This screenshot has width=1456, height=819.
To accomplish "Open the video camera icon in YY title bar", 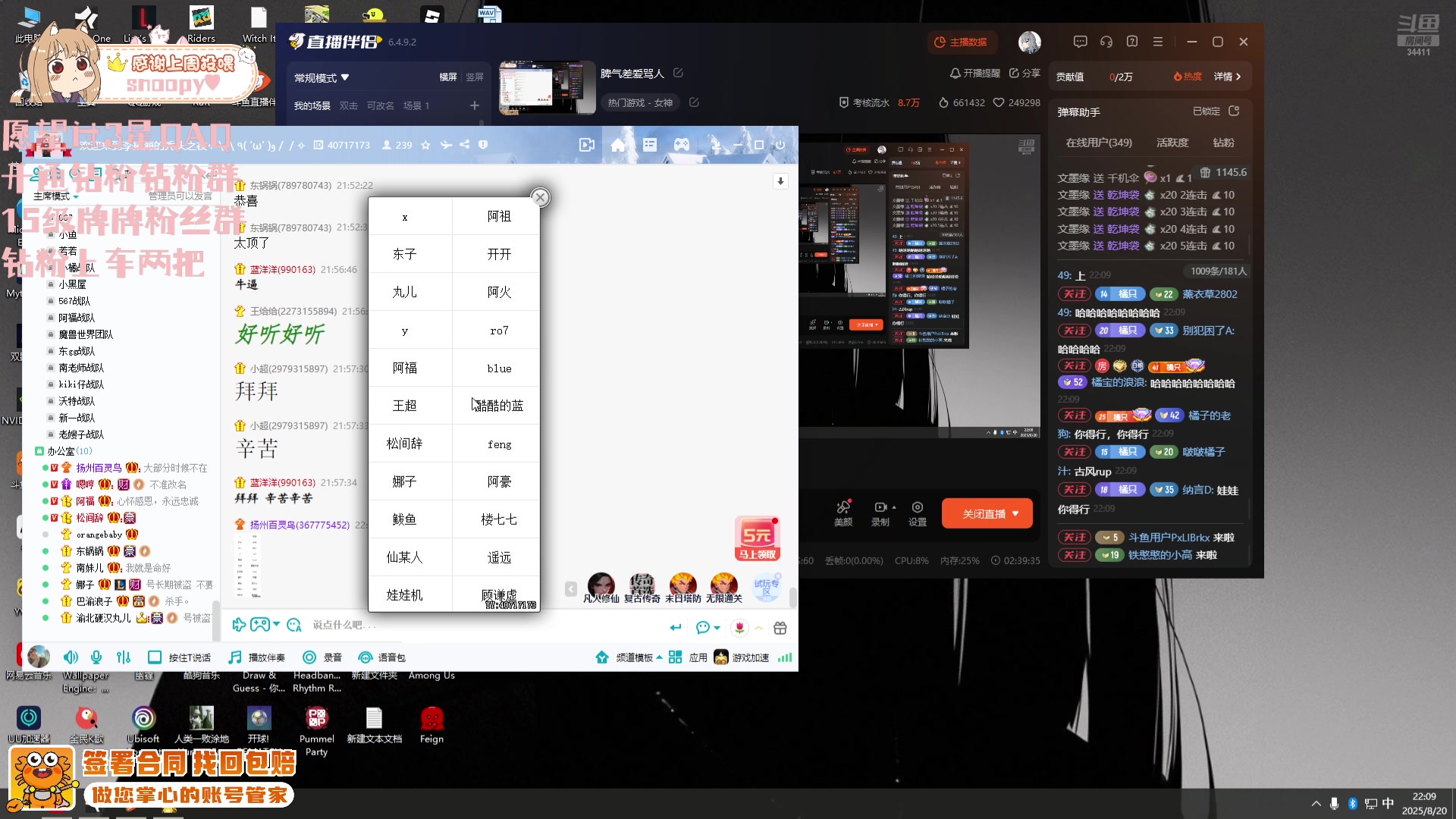I will click(587, 145).
